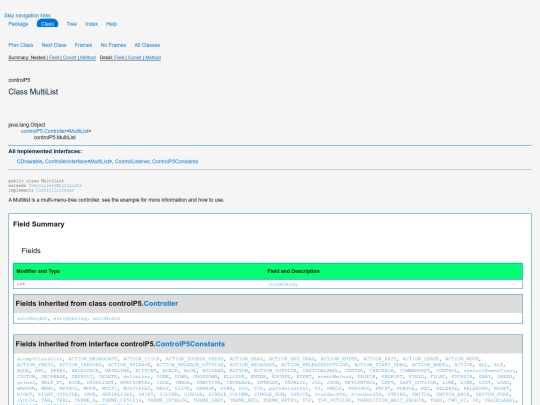
Task: Switch to Frames view
Action: [83, 45]
